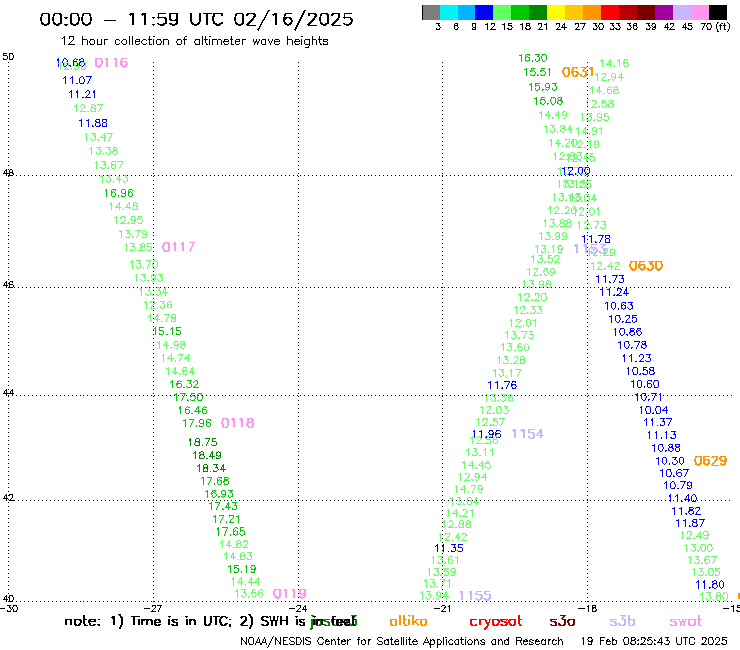Click the 's3a' satellite legend label

tap(562, 621)
